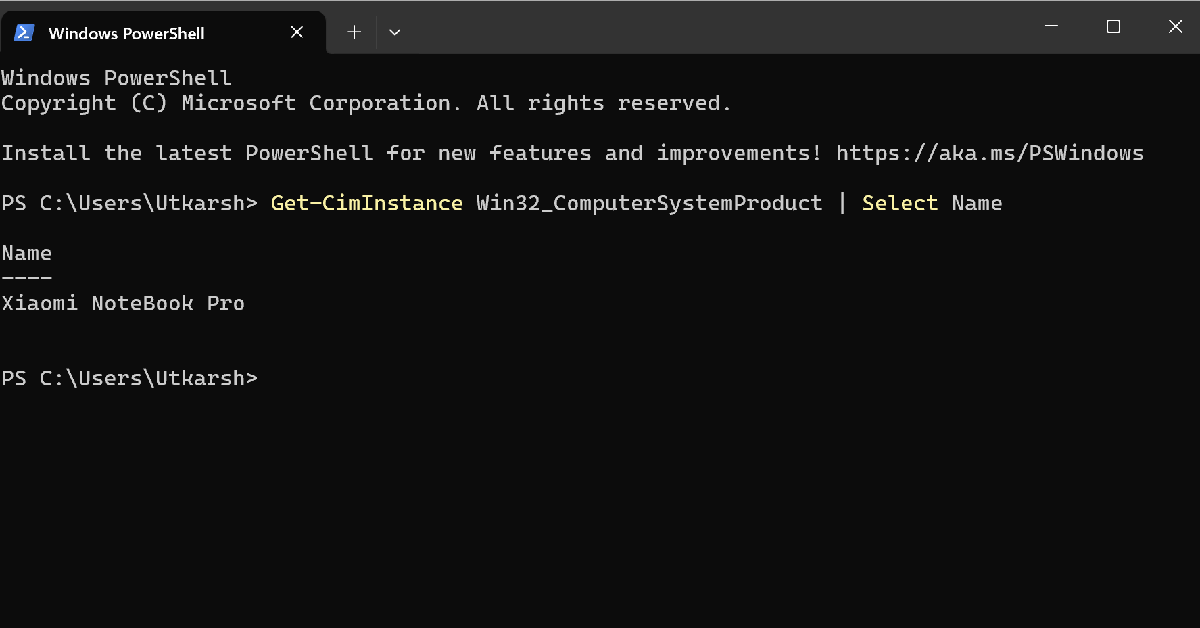Screen dimensions: 1200x628
Task: Click the Name column header in output
Action: click(27, 253)
